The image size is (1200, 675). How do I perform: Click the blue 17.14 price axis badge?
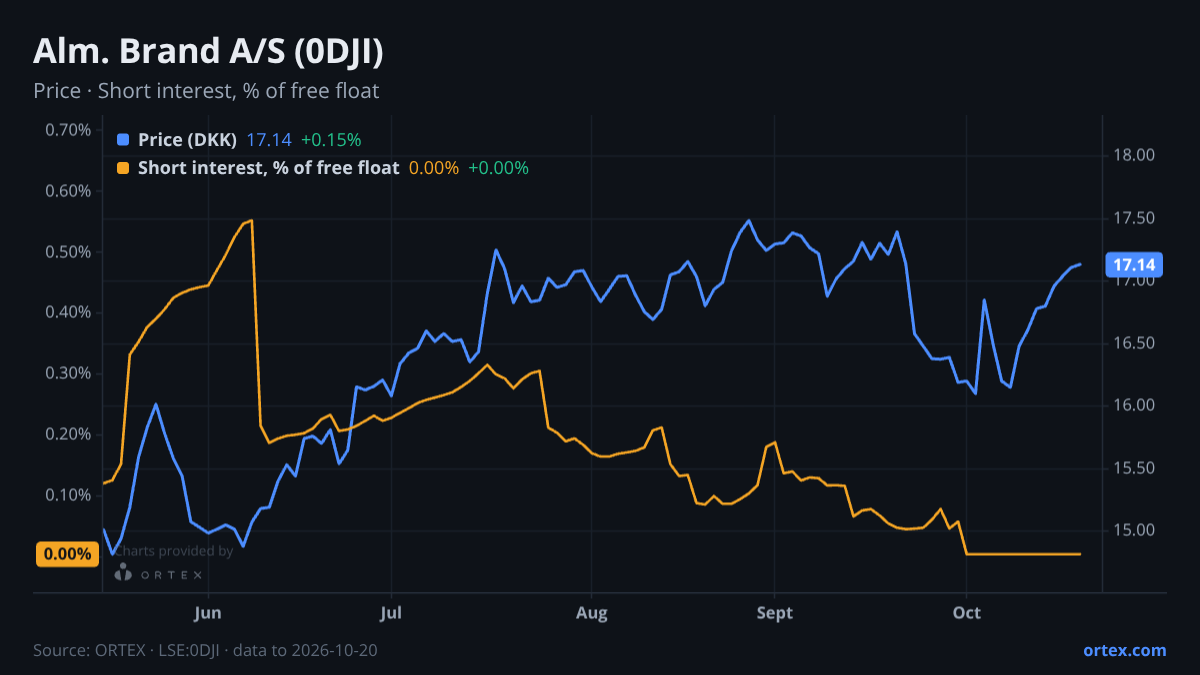[x=1133, y=265]
